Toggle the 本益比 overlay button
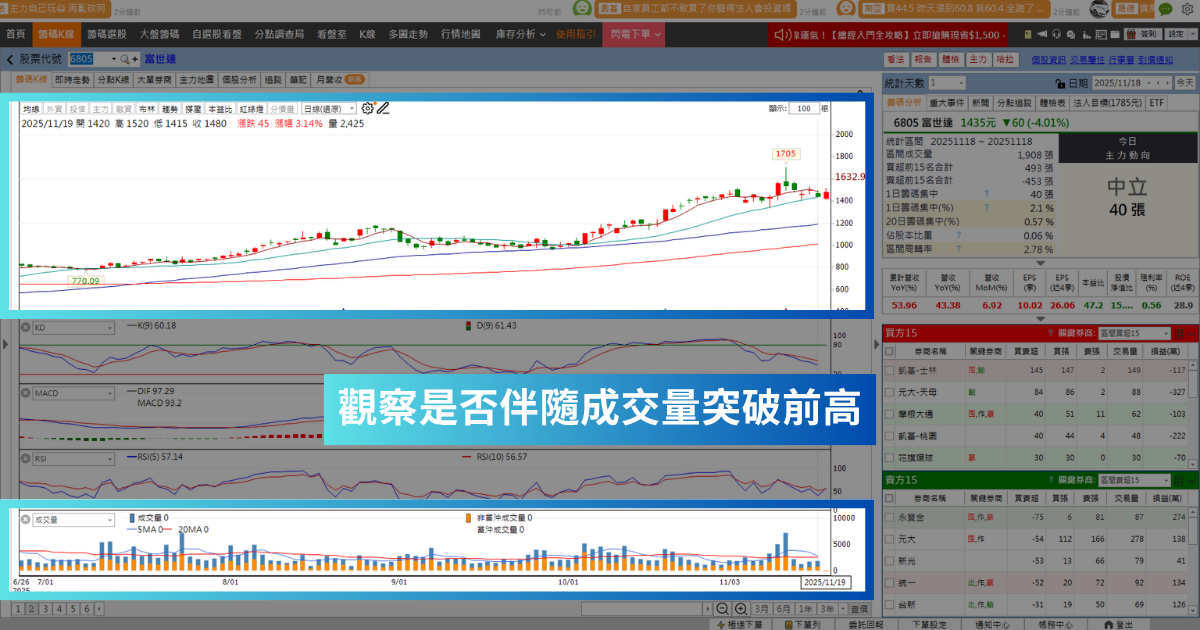The width and height of the screenshot is (1200, 630). point(220,108)
